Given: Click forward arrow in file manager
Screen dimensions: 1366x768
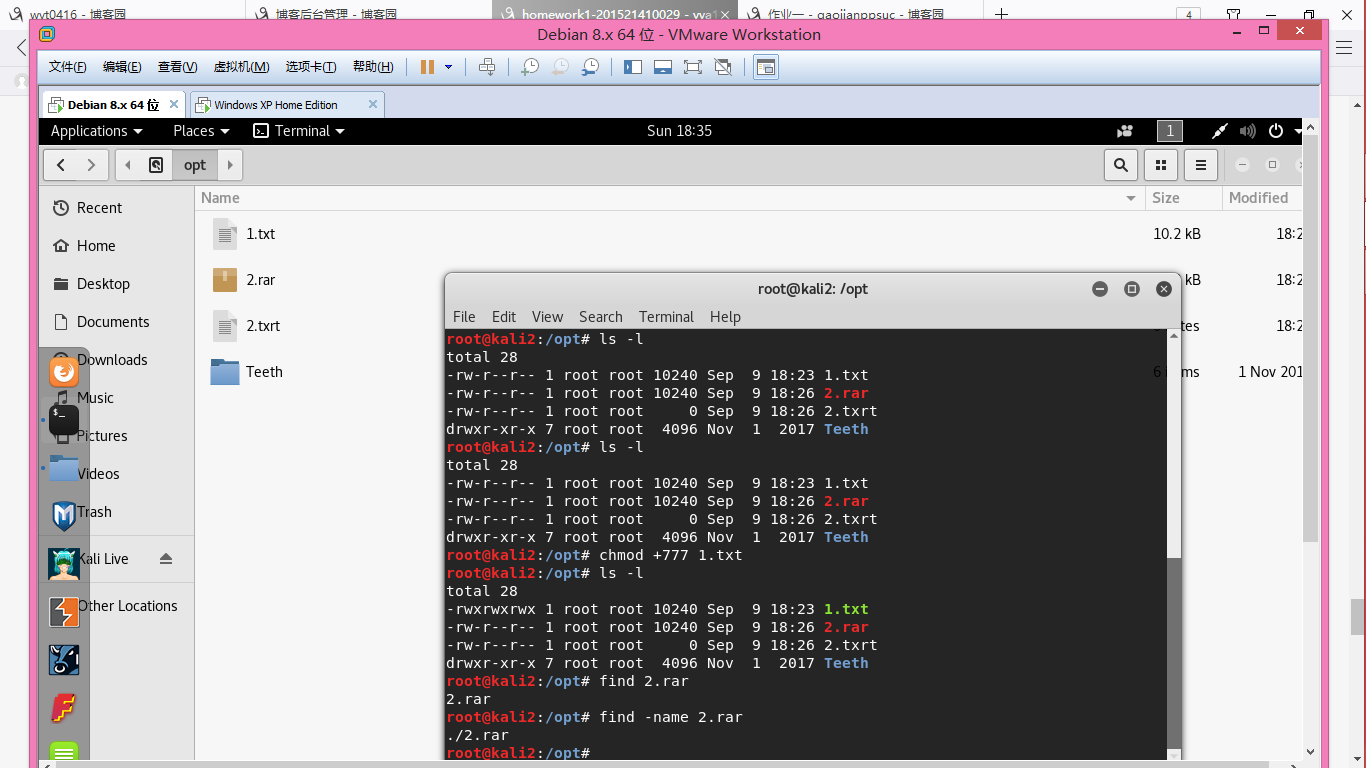Looking at the screenshot, I should click(92, 165).
